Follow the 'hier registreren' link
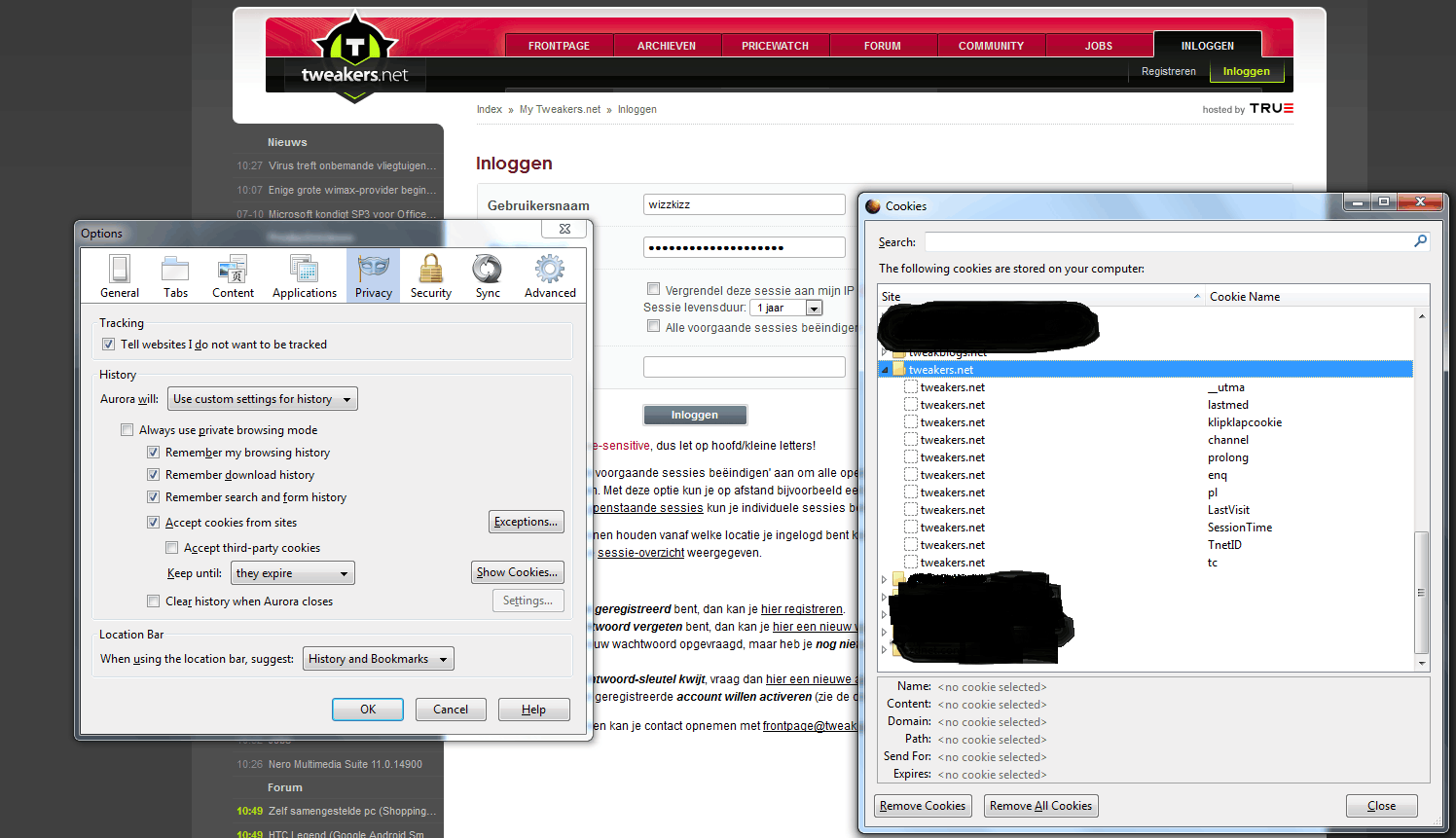 (802, 609)
